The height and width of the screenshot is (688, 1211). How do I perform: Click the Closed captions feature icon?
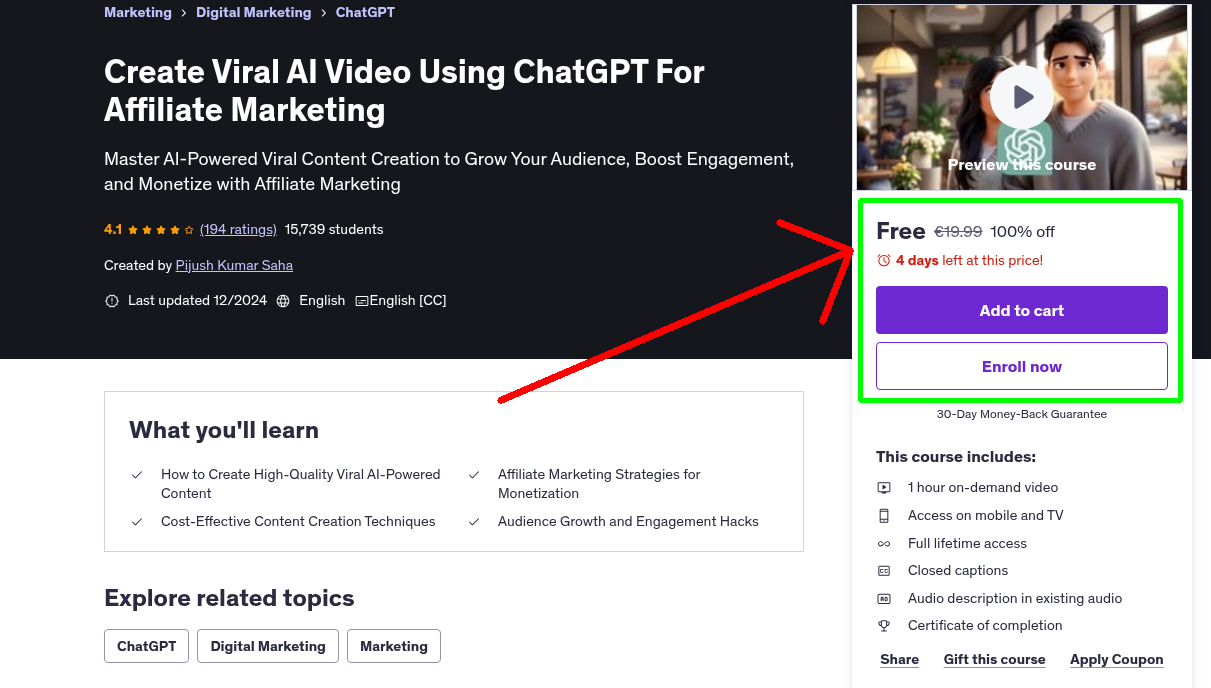coord(884,571)
